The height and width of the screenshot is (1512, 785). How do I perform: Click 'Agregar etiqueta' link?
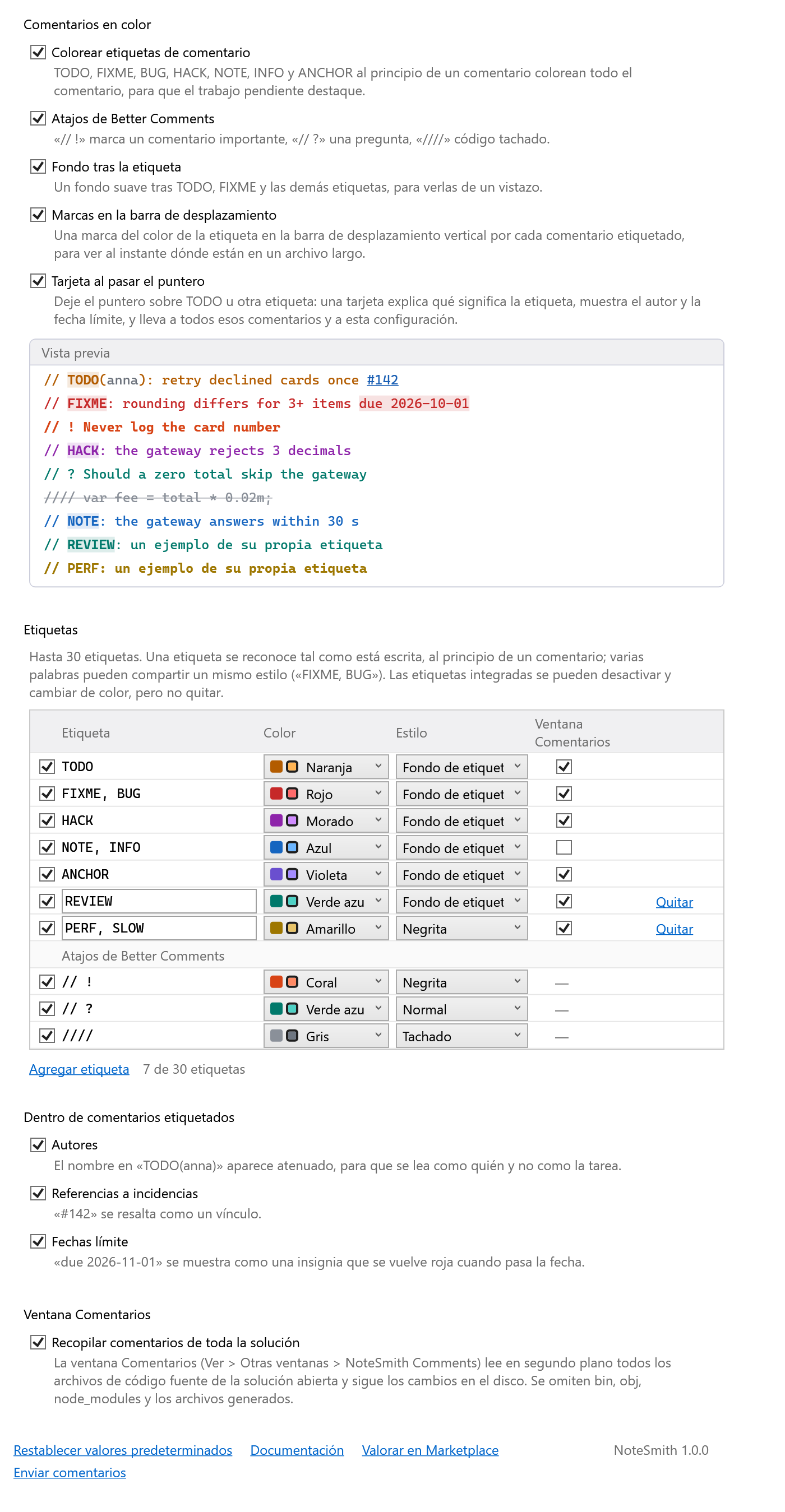coord(79,1069)
